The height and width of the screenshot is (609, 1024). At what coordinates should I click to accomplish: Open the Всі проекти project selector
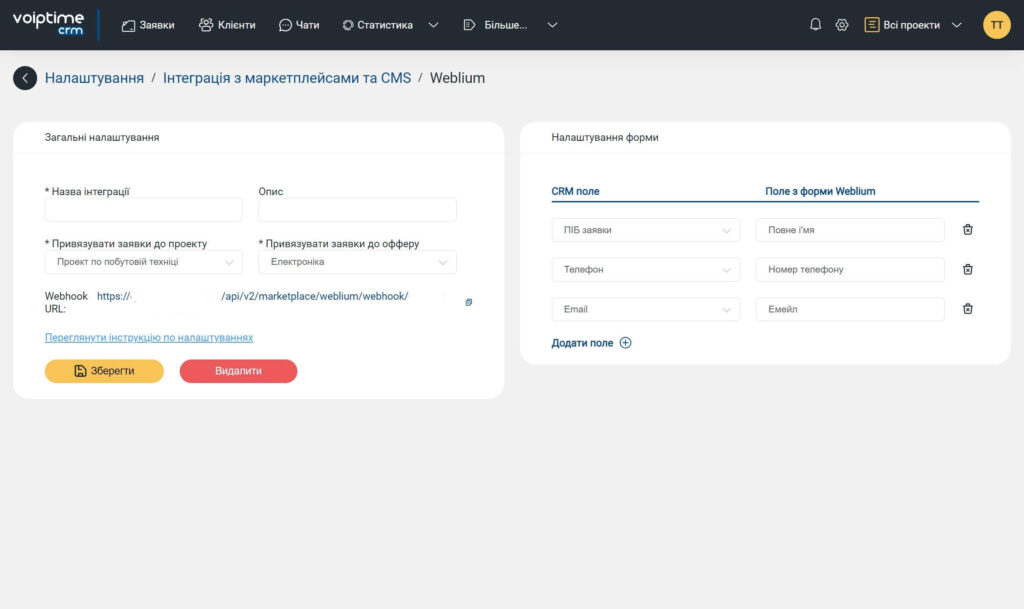pos(913,25)
